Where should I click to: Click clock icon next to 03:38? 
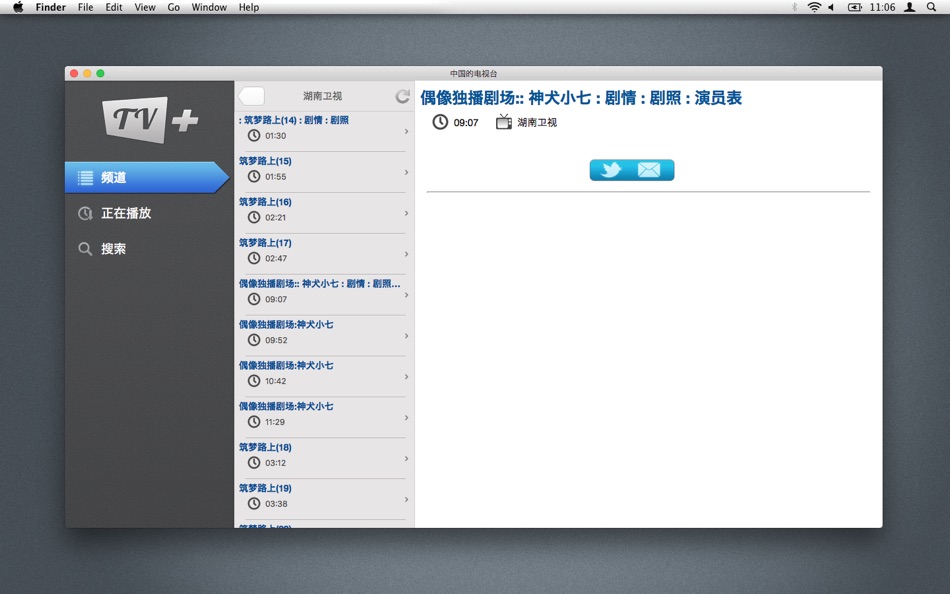pyautogui.click(x=254, y=504)
